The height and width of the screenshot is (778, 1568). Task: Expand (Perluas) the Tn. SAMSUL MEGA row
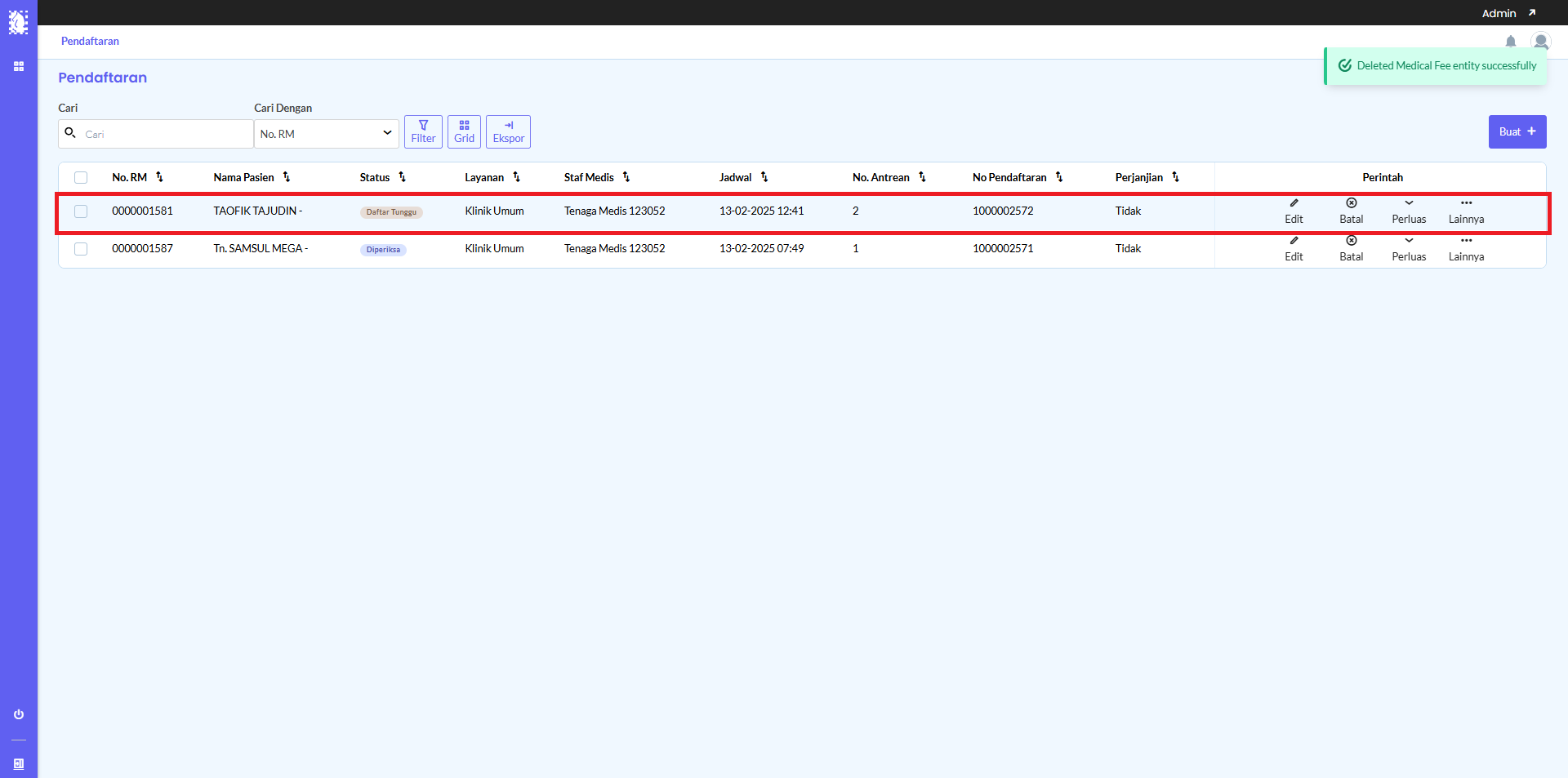click(x=1409, y=249)
